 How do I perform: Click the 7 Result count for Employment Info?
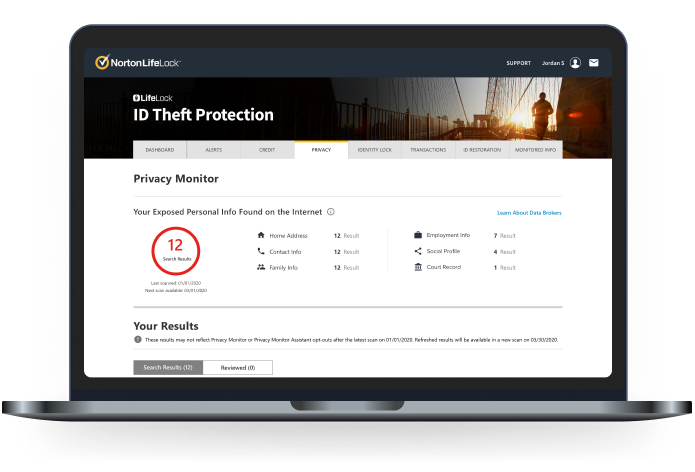click(504, 236)
